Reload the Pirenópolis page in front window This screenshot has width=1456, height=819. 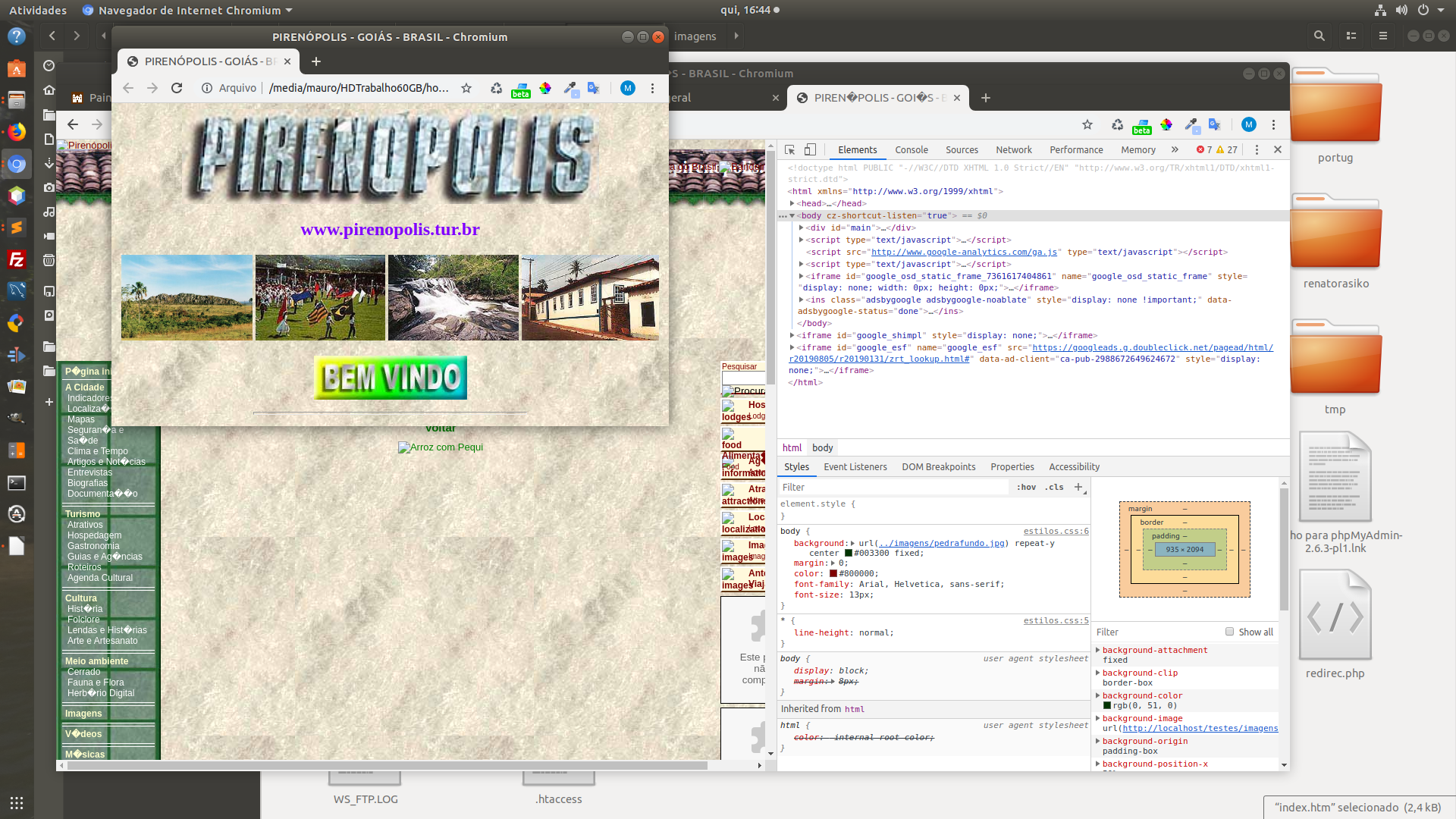[177, 88]
